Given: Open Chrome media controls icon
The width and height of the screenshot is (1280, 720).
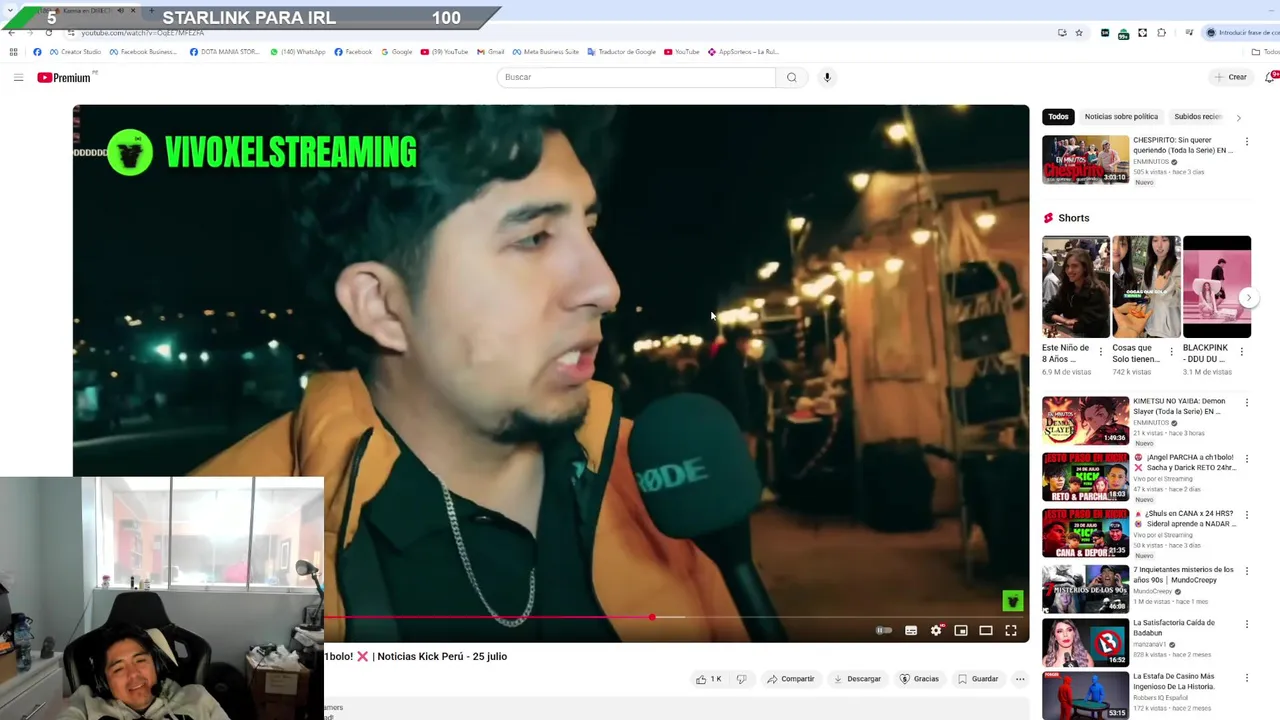Looking at the screenshot, I should pos(1189,32).
